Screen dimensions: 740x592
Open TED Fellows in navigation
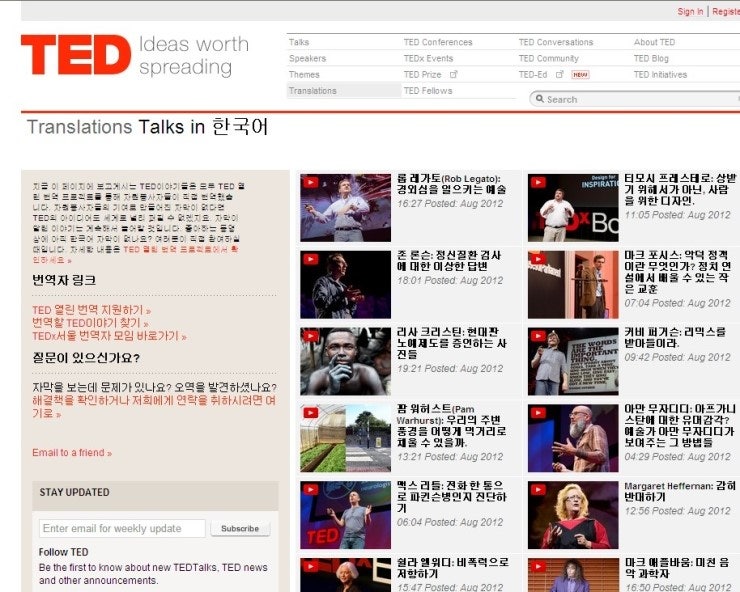click(x=428, y=90)
